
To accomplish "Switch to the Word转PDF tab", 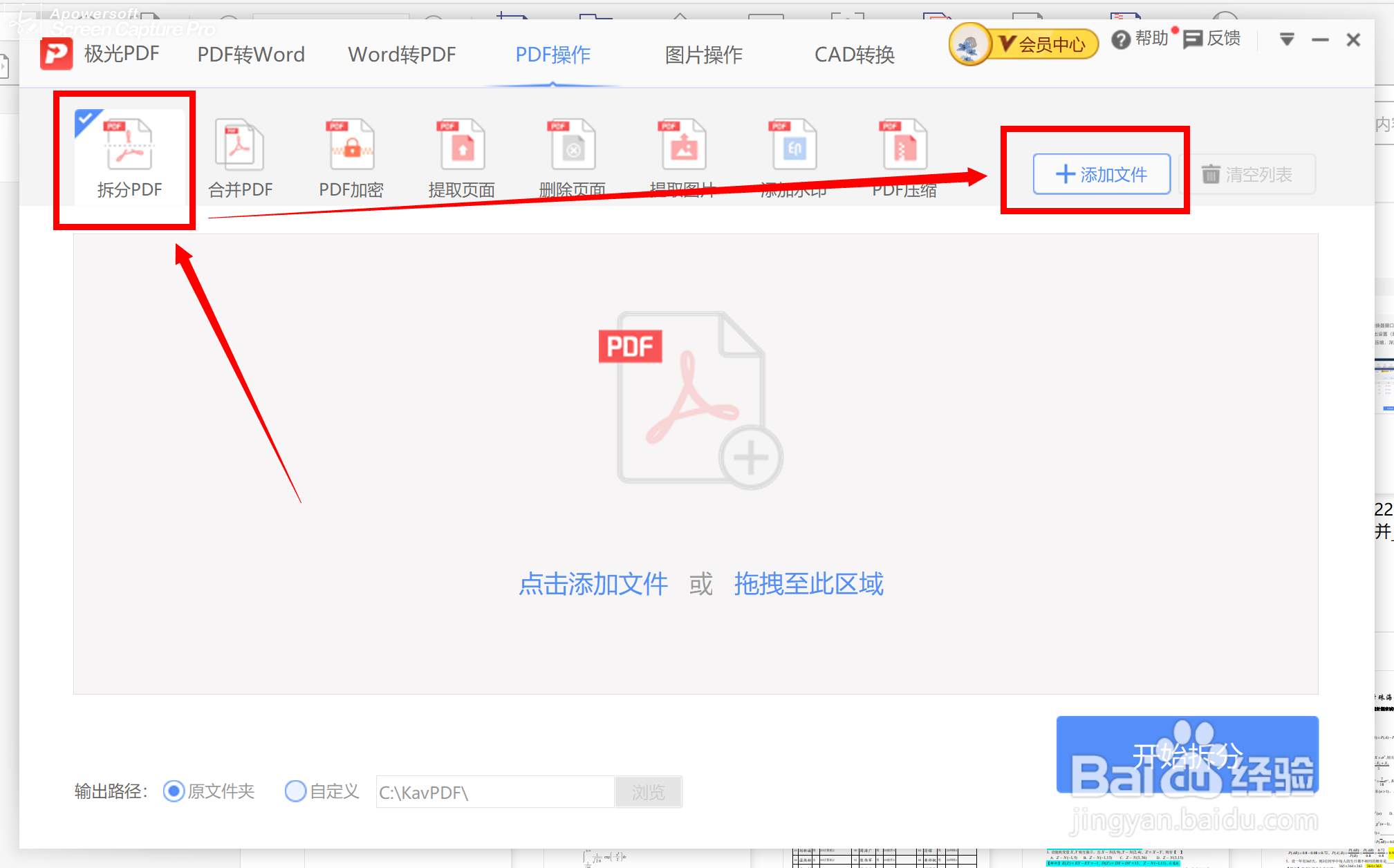I will [x=402, y=55].
